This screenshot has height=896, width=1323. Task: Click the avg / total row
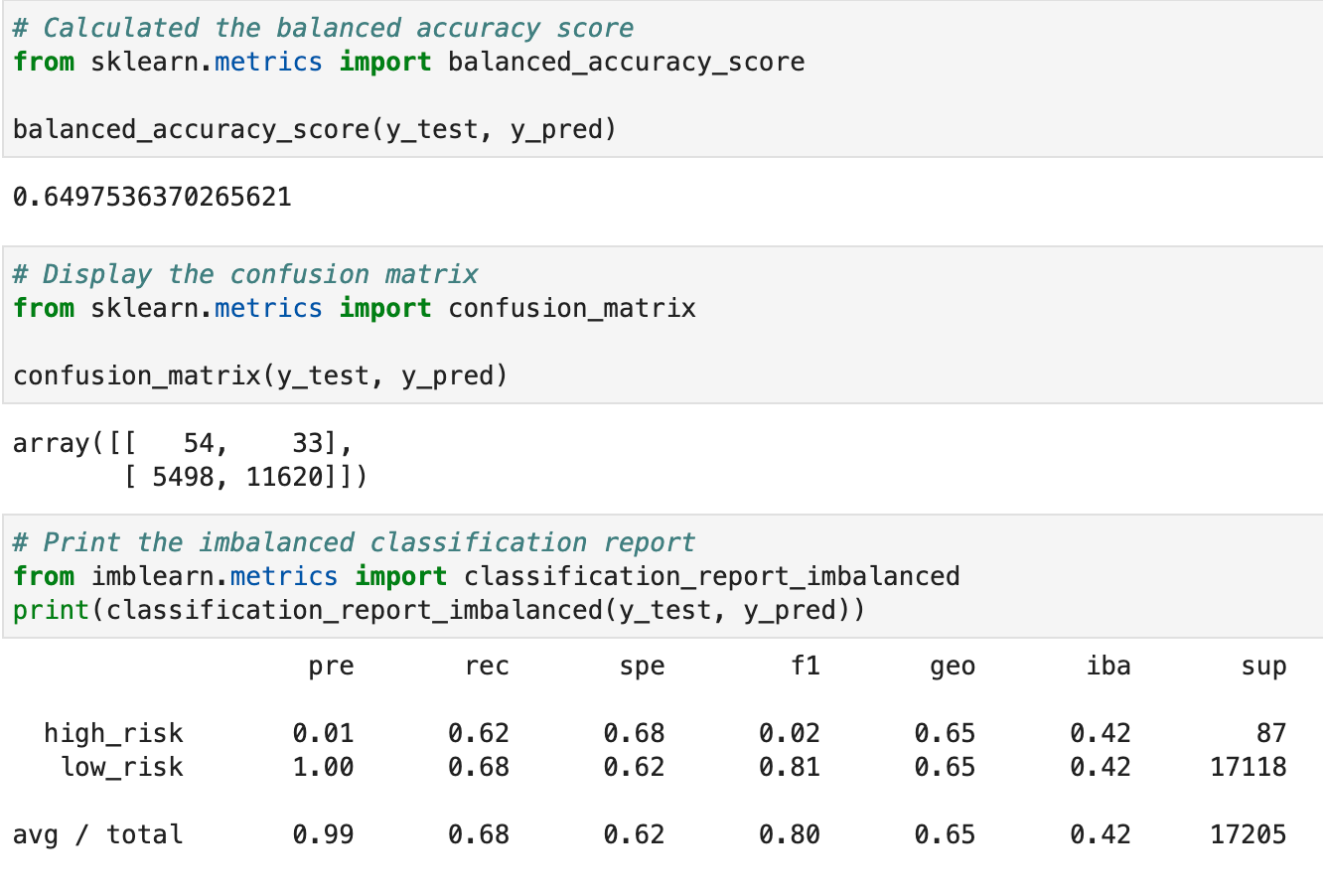point(102,834)
